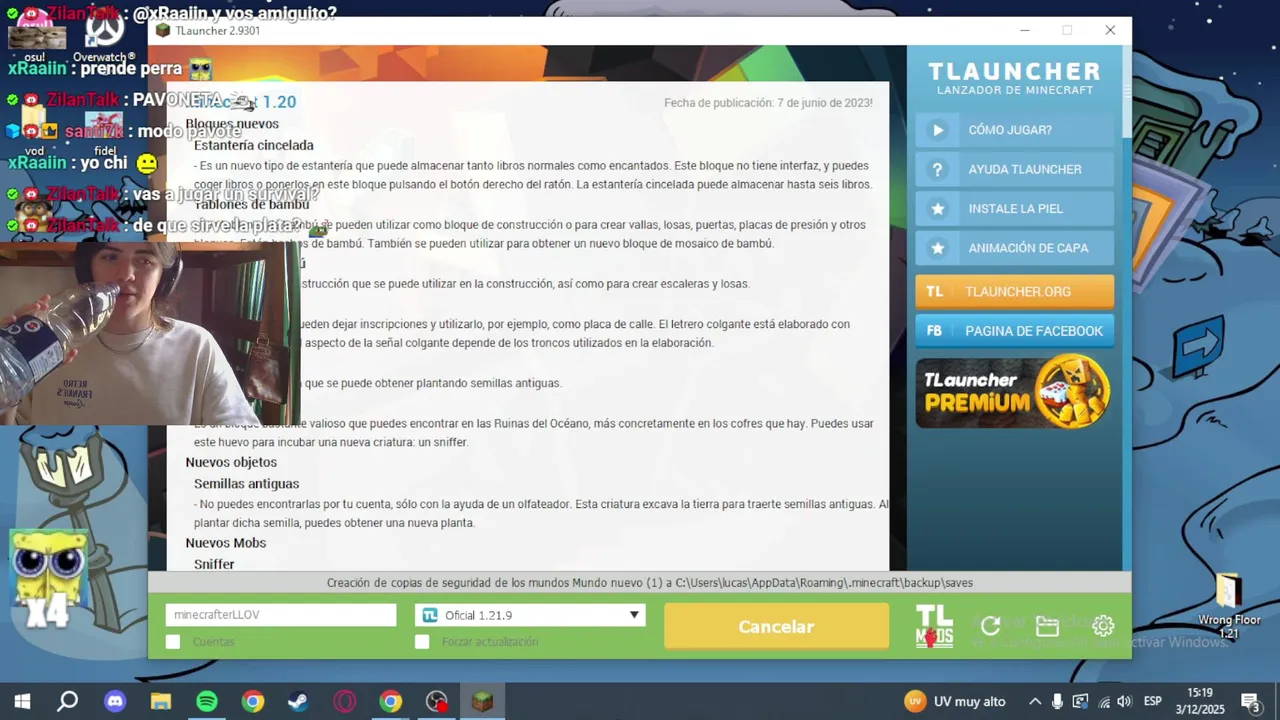The width and height of the screenshot is (1280, 720).
Task: Click TL icon on TLauncher.org button
Action: tap(934, 291)
